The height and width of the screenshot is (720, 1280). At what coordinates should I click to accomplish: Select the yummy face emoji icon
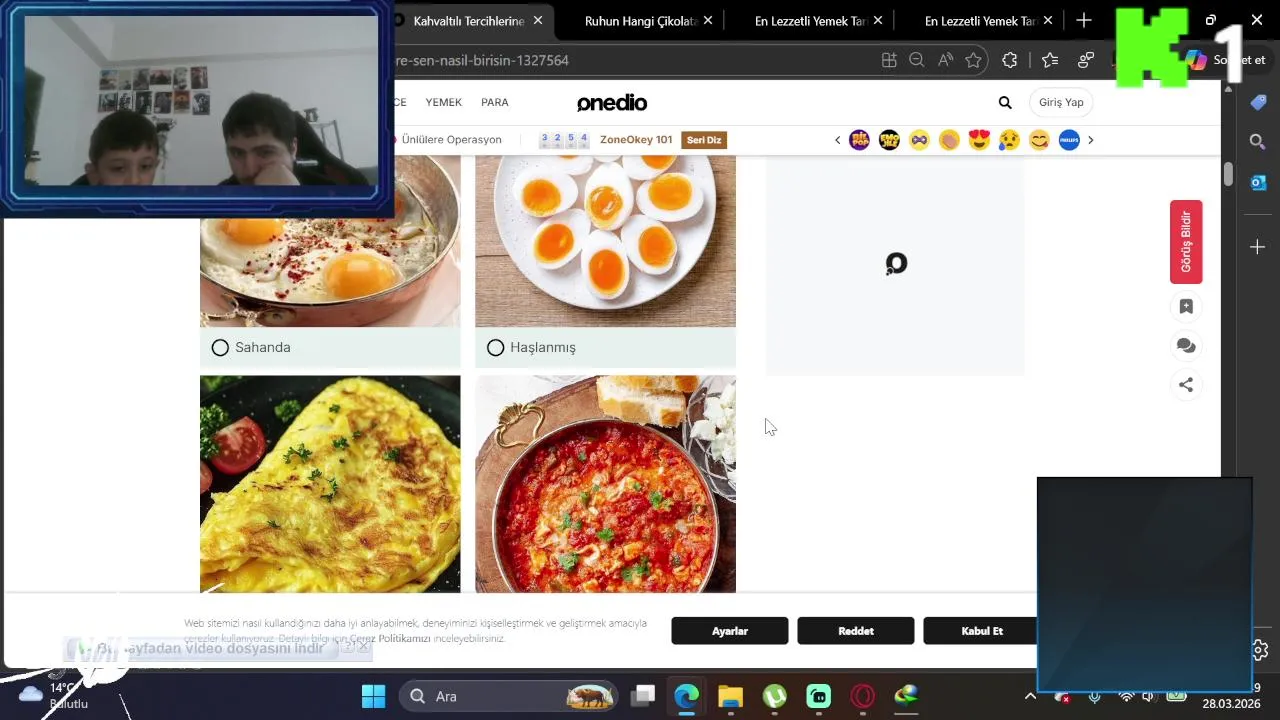click(x=1039, y=140)
